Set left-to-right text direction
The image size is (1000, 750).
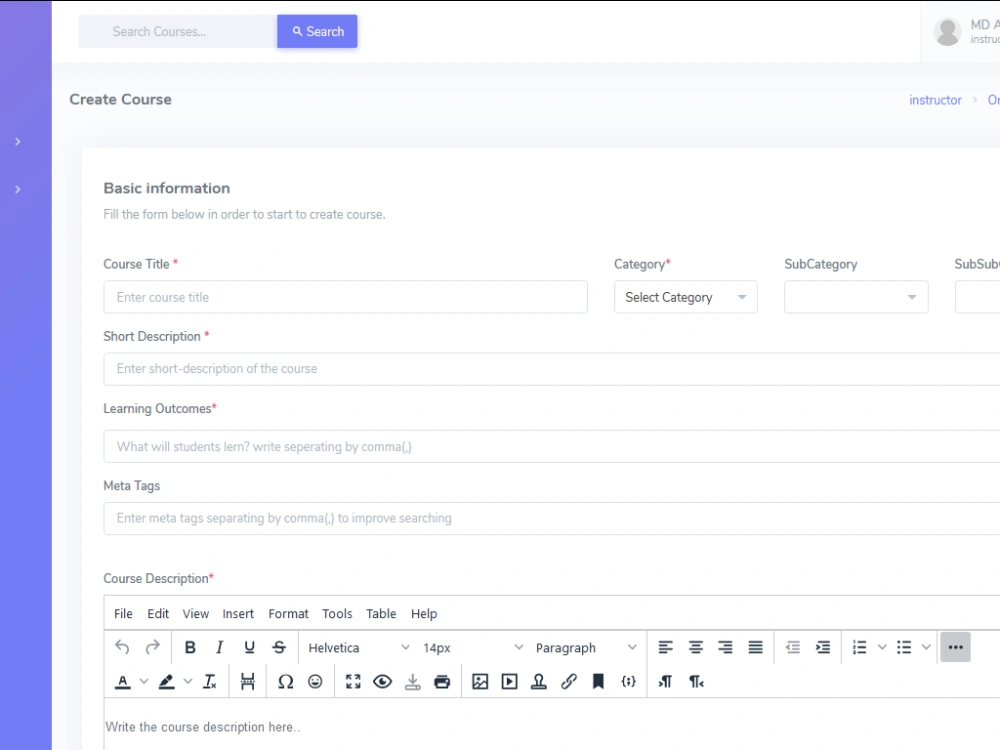click(x=665, y=682)
